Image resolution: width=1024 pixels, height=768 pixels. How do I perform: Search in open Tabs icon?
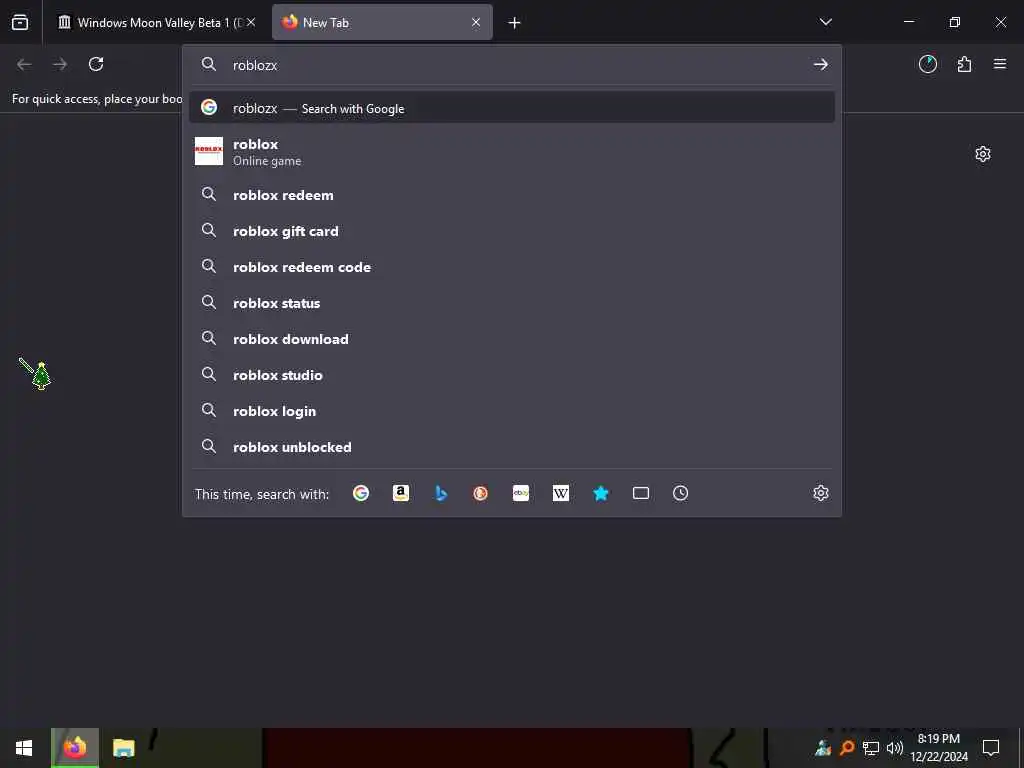pos(641,493)
